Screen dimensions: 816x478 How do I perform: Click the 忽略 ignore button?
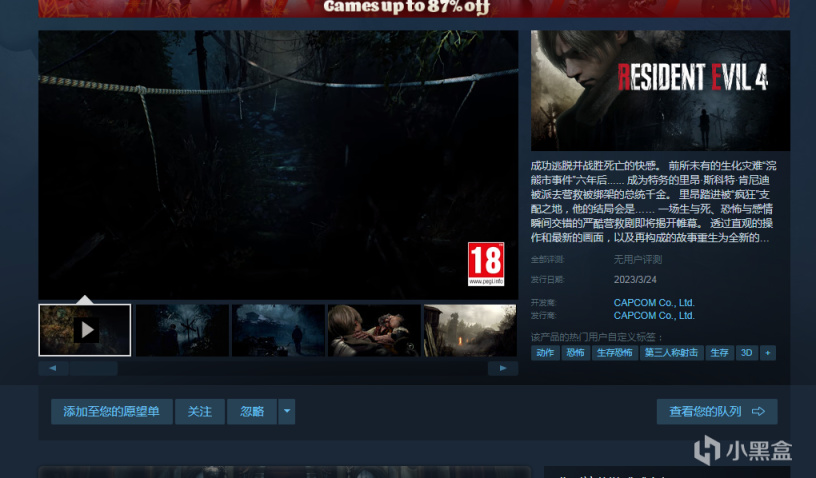point(252,411)
